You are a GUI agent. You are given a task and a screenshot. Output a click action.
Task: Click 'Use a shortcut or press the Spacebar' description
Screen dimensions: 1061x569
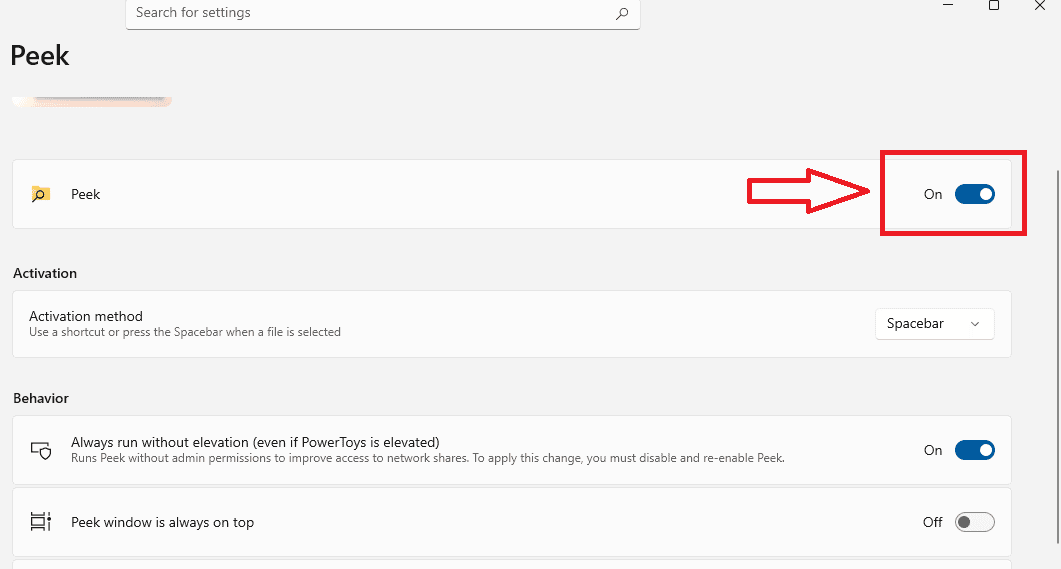point(185,332)
